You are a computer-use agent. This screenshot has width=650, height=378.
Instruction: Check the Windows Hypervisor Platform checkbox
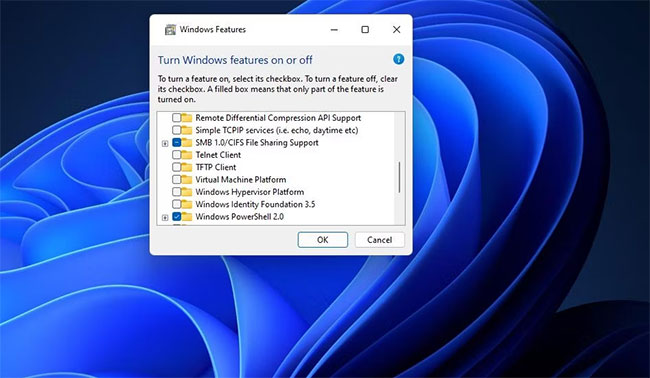(x=177, y=192)
